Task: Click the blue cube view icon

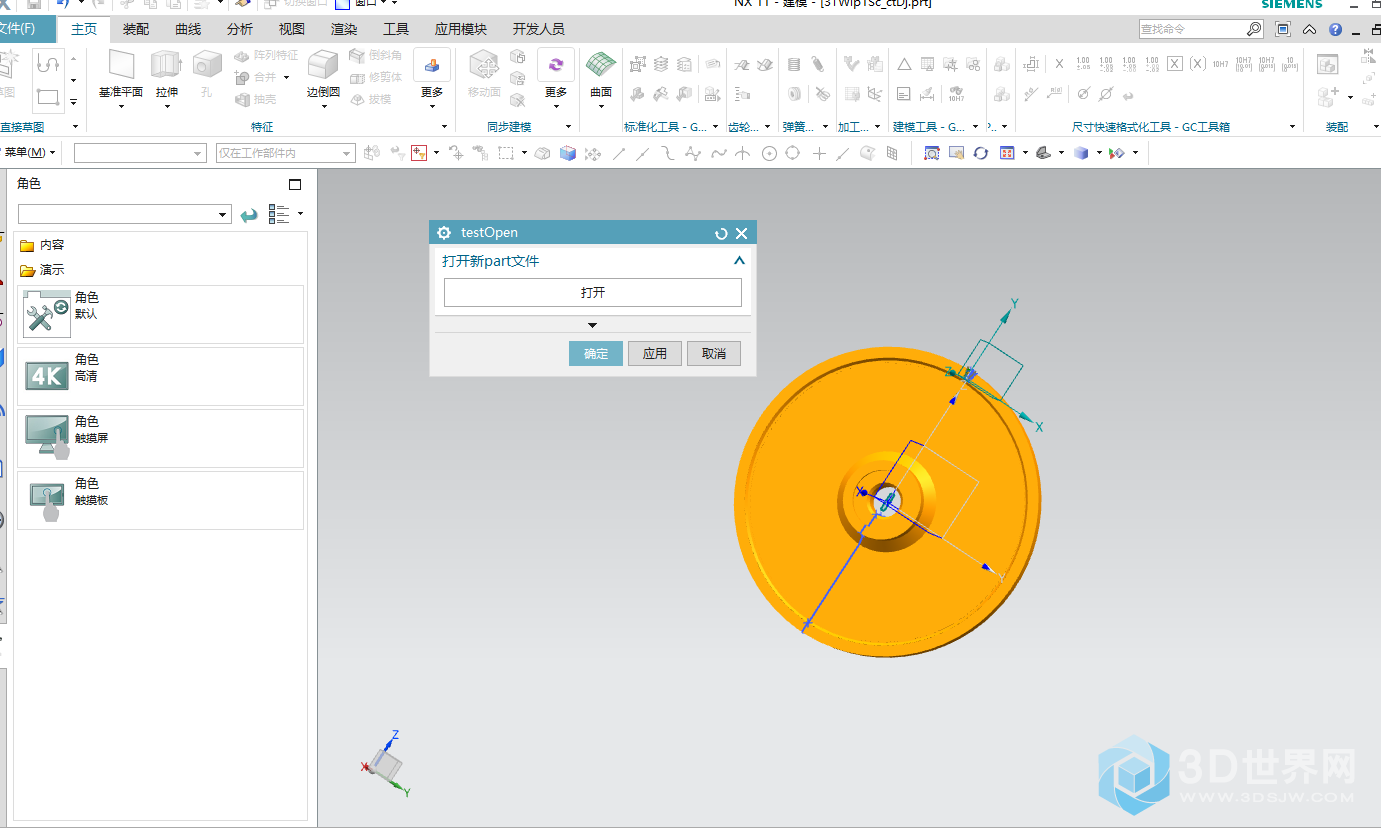Action: [568, 153]
